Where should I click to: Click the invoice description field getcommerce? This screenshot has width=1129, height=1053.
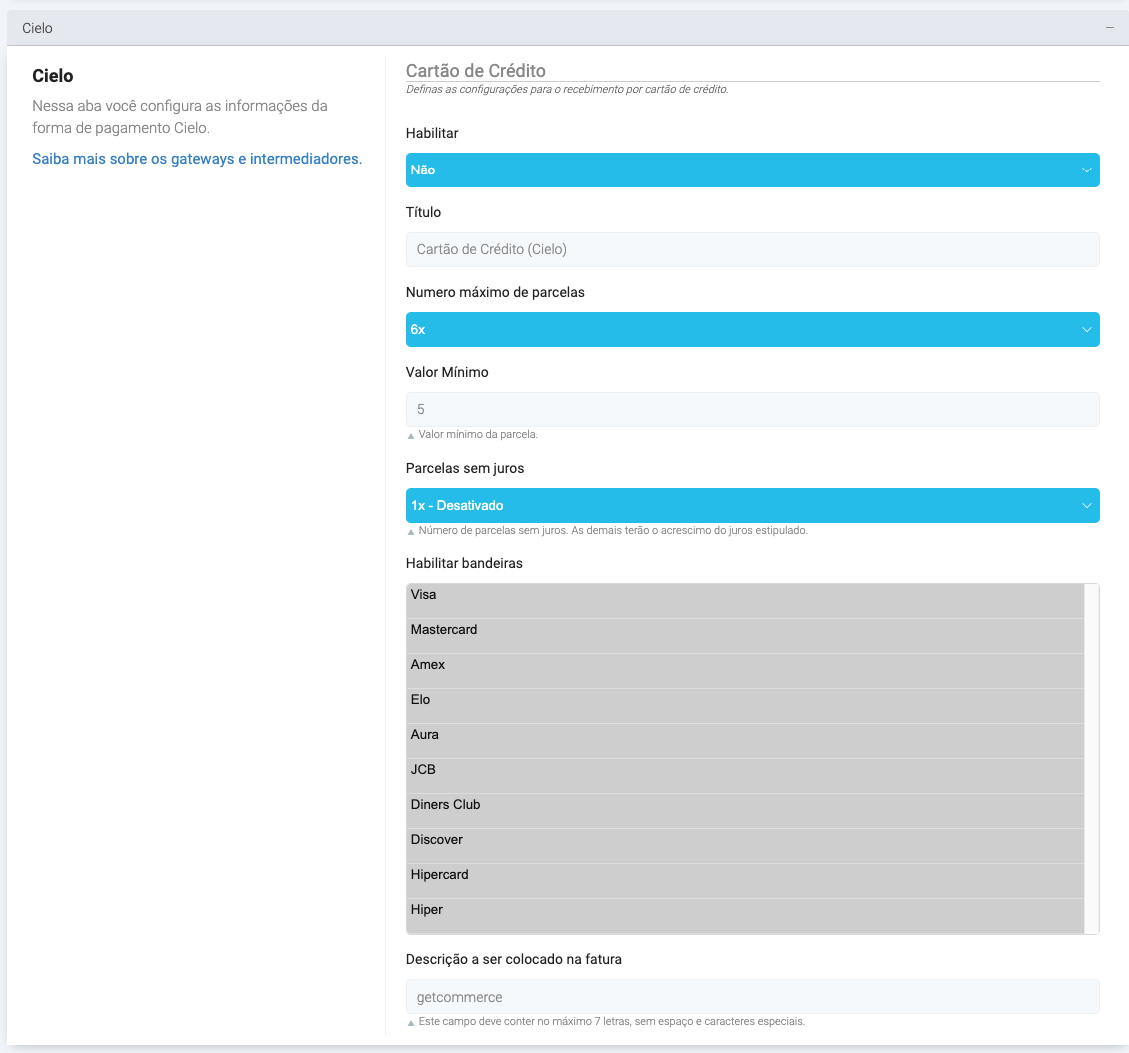pos(752,997)
